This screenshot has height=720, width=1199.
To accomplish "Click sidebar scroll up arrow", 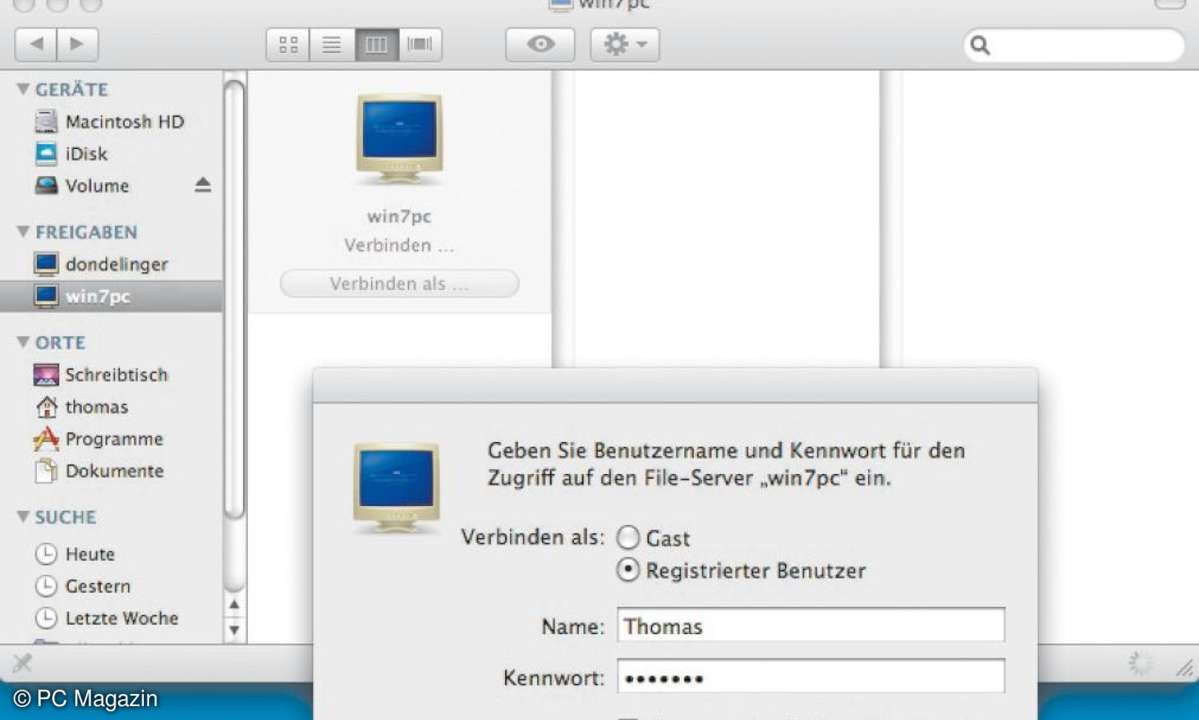I will (x=235, y=605).
